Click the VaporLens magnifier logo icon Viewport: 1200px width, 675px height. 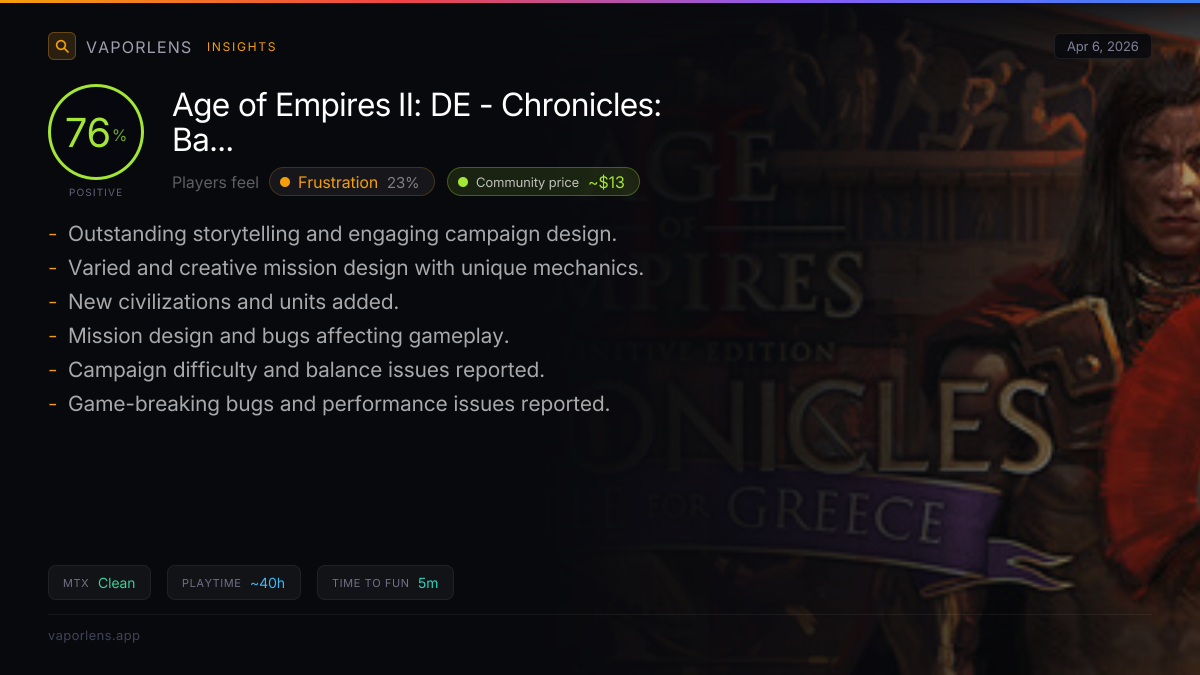click(62, 46)
